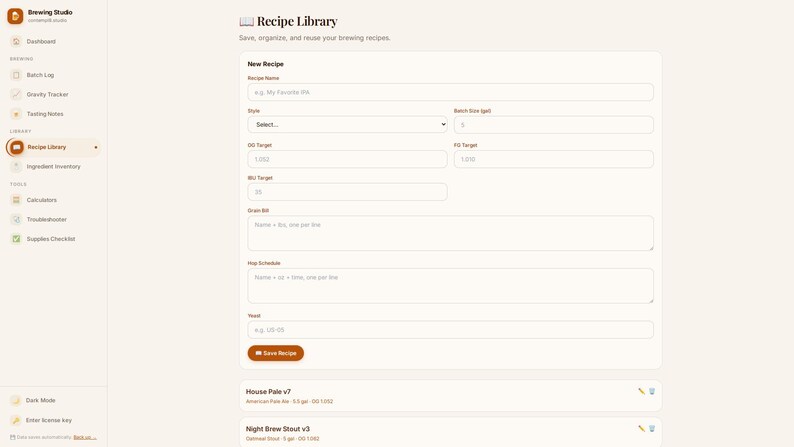Click Enter license key
This screenshot has height=447, width=794.
tap(53, 420)
